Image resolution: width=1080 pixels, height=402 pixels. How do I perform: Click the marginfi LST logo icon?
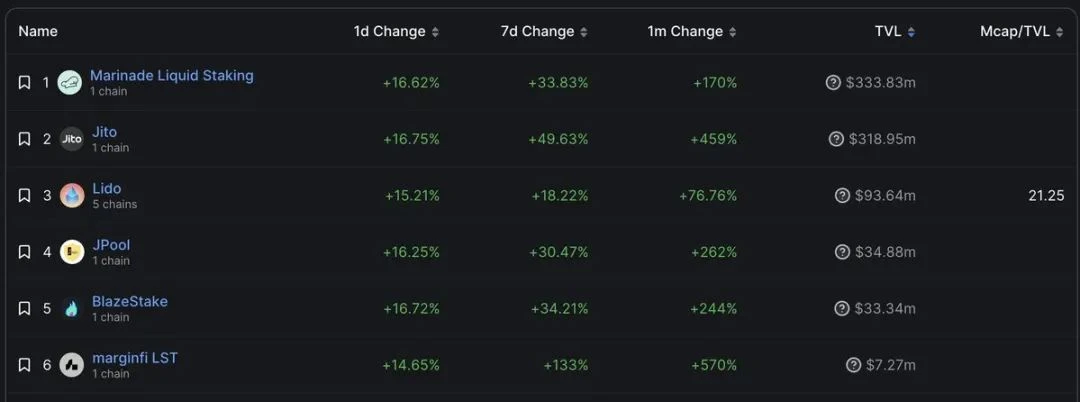tap(72, 365)
